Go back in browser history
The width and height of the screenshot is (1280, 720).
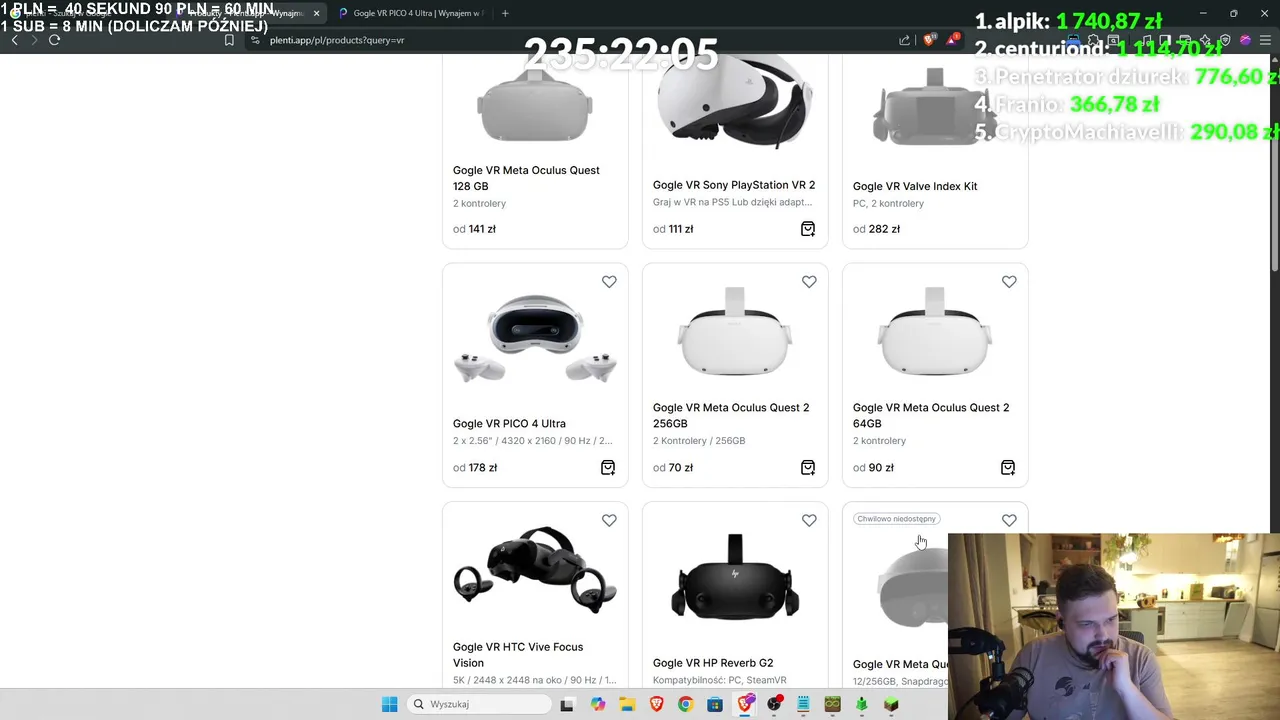[14, 40]
